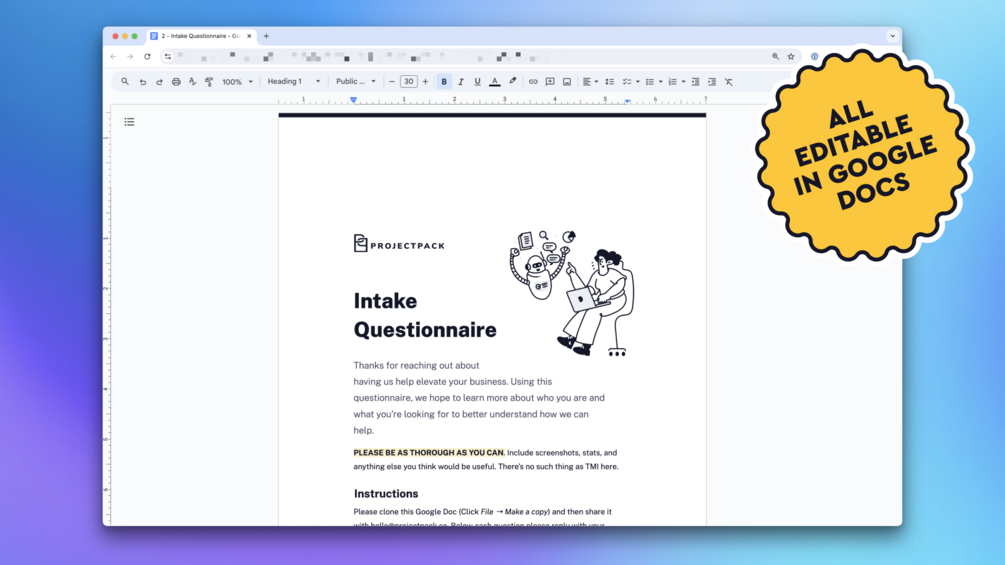Increase font size with plus button

click(425, 81)
